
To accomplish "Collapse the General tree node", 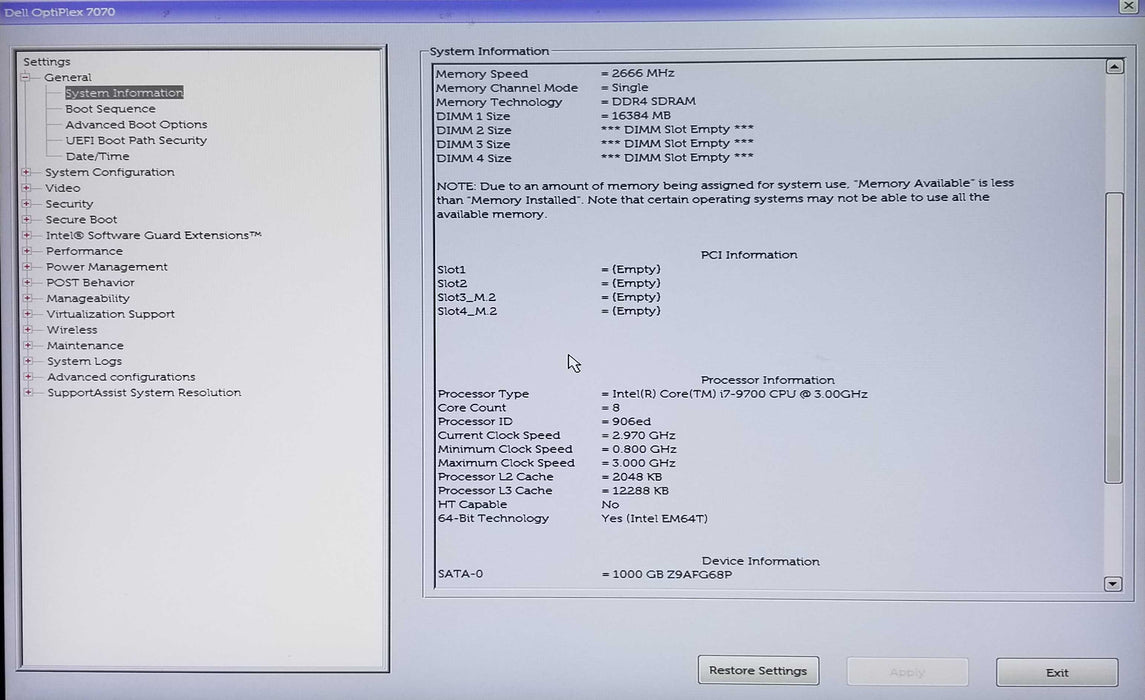I will point(26,77).
